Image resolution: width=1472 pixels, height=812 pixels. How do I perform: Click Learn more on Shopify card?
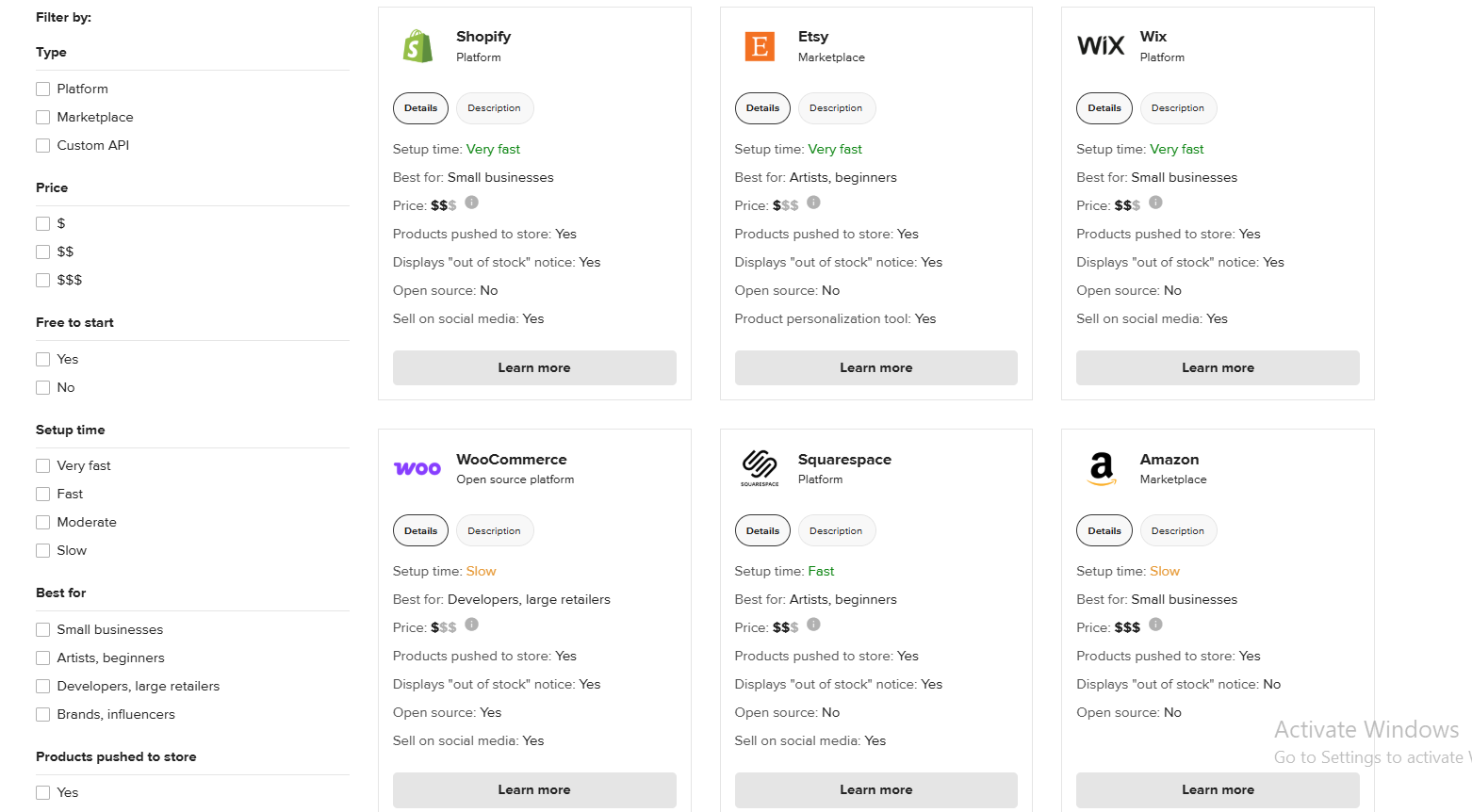(x=534, y=367)
